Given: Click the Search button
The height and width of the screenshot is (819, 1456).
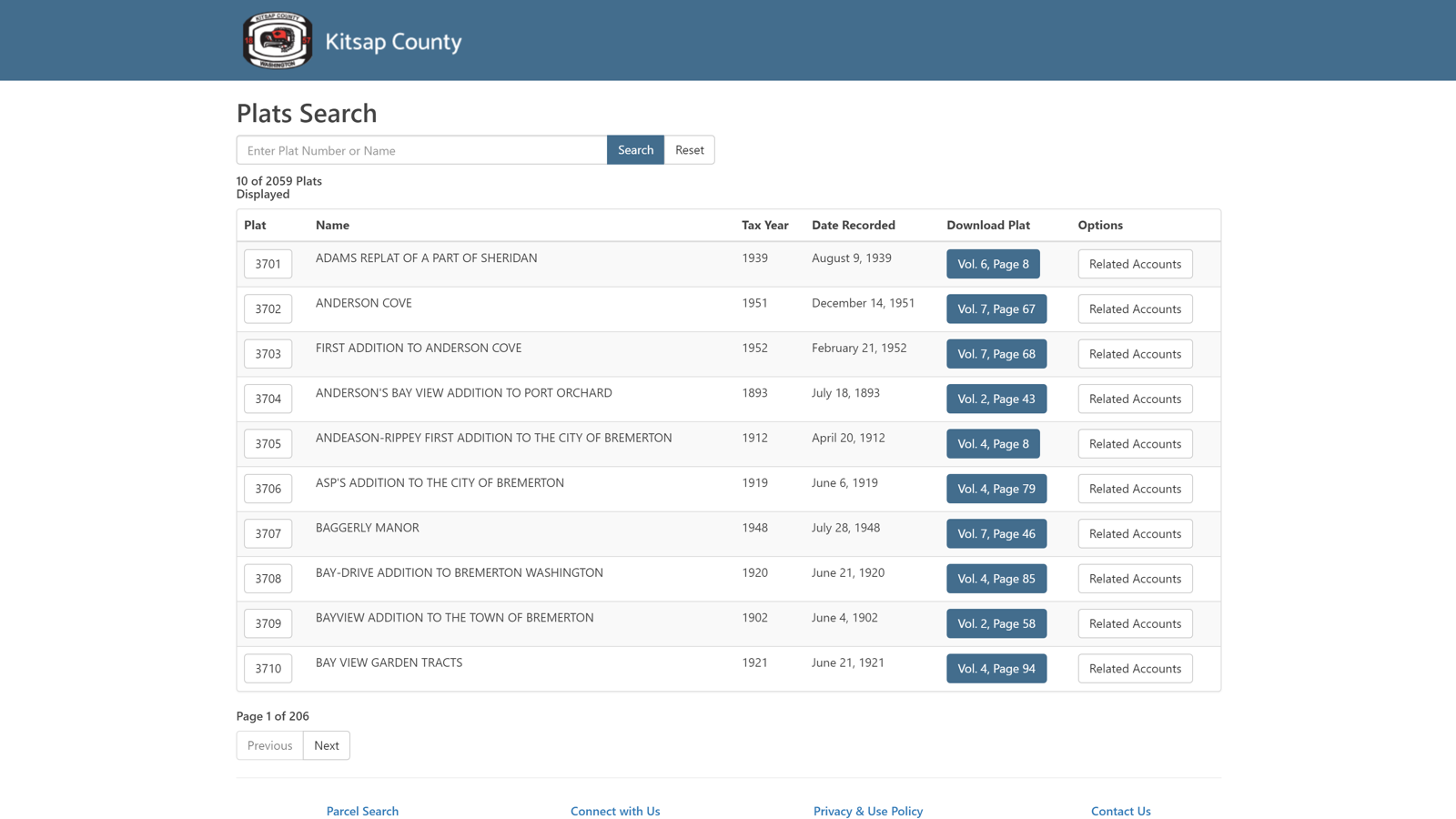Looking at the screenshot, I should (x=635, y=149).
